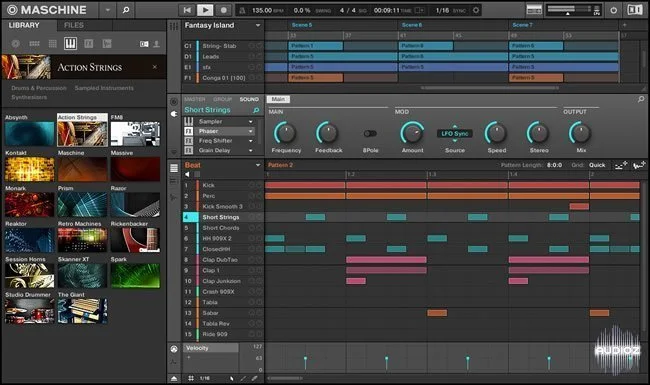Open the Main parameter page tab
This screenshot has width=650, height=385.
pos(278,99)
